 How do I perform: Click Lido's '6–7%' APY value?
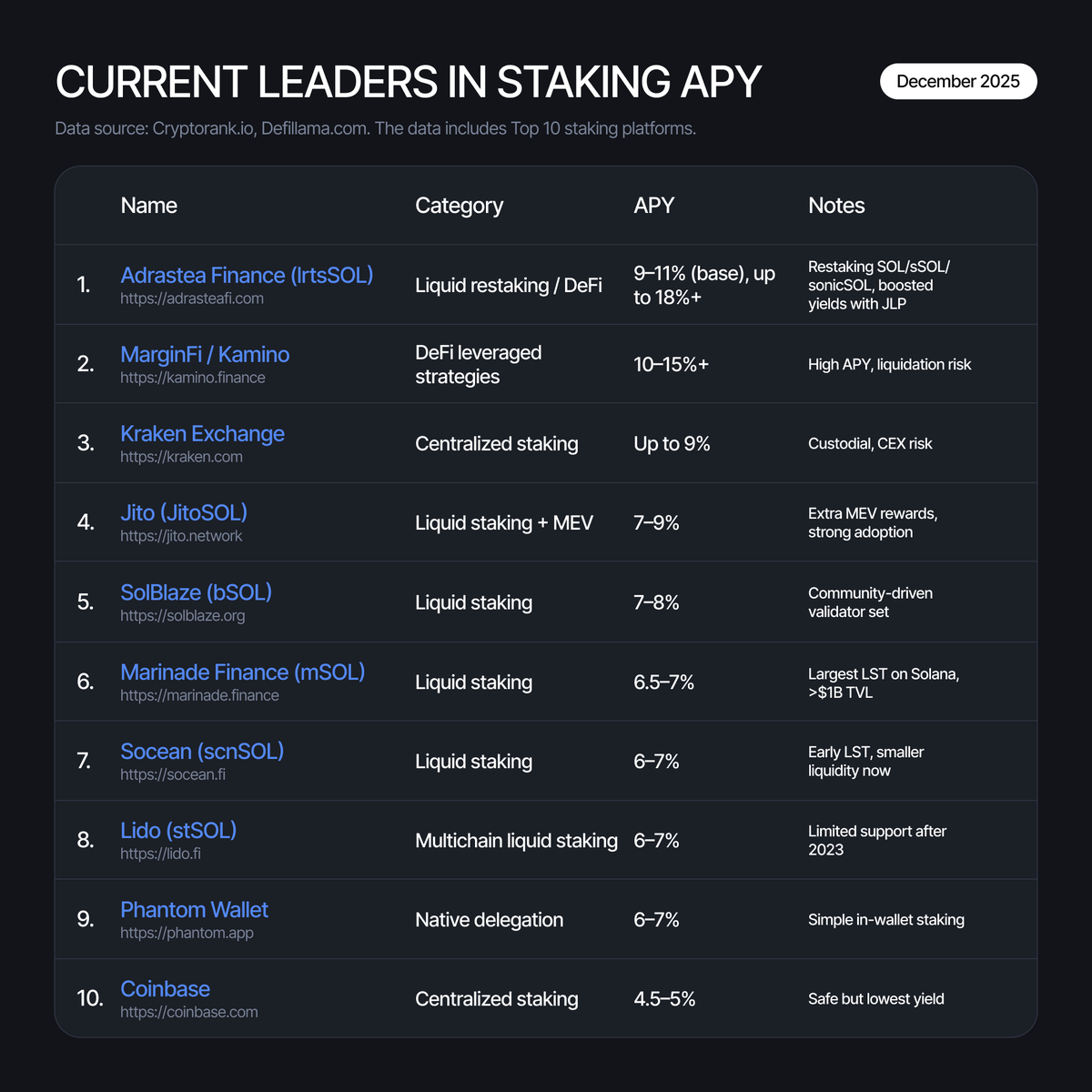[x=656, y=840]
